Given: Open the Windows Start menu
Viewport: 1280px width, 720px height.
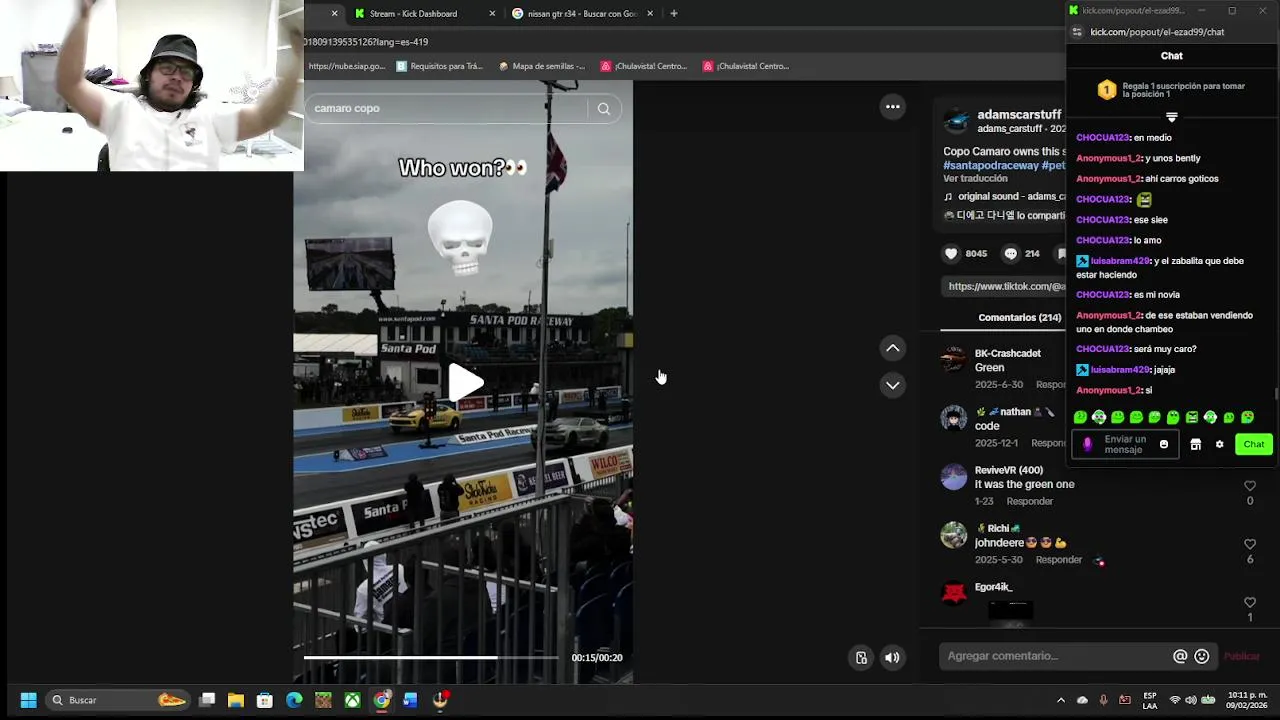Looking at the screenshot, I should [28, 700].
